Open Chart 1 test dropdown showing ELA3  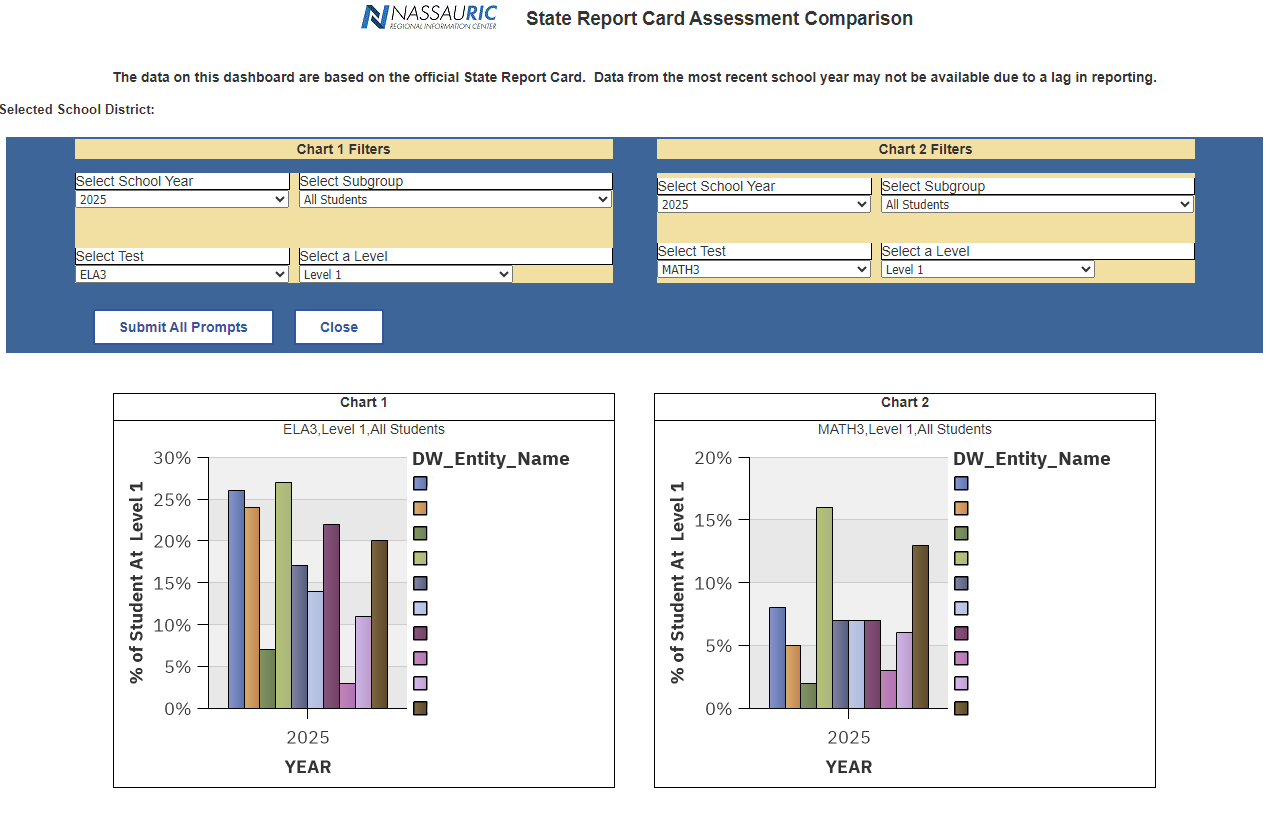182,274
